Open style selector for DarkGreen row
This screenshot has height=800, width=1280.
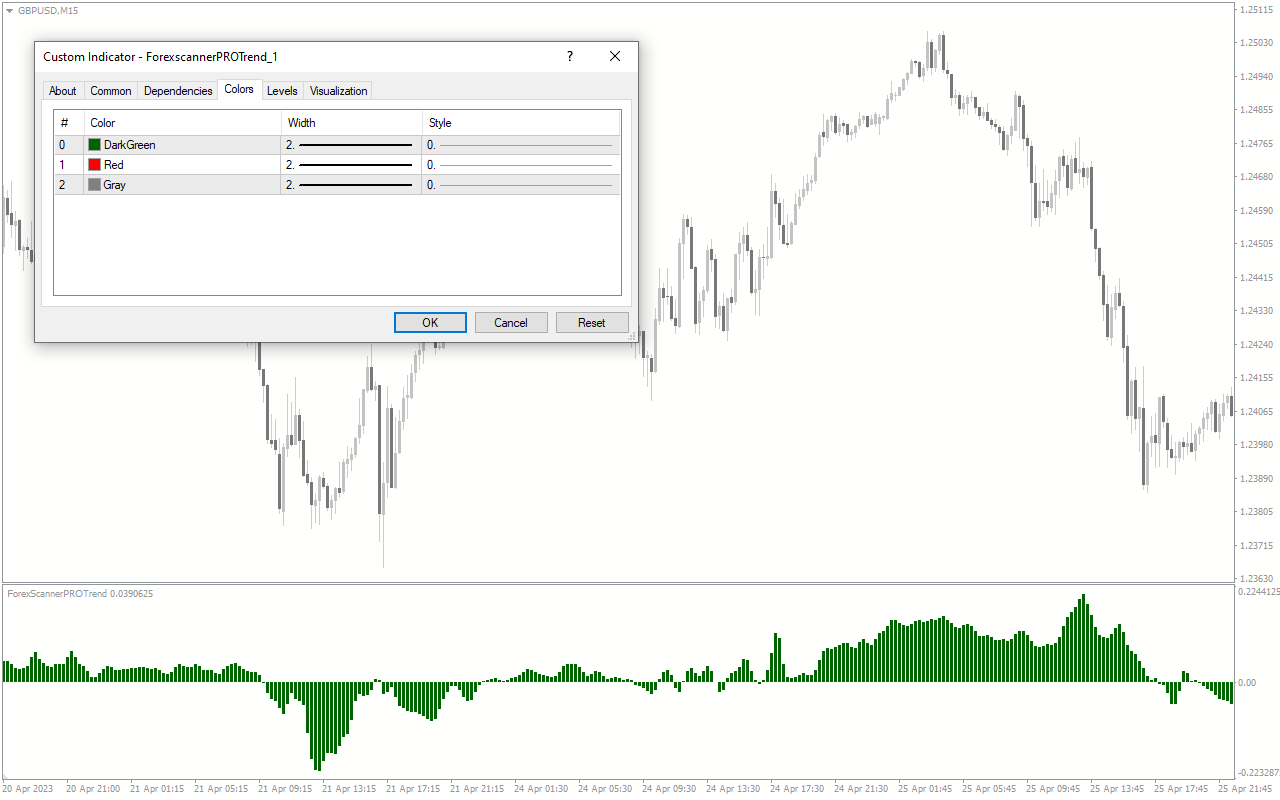[521, 145]
